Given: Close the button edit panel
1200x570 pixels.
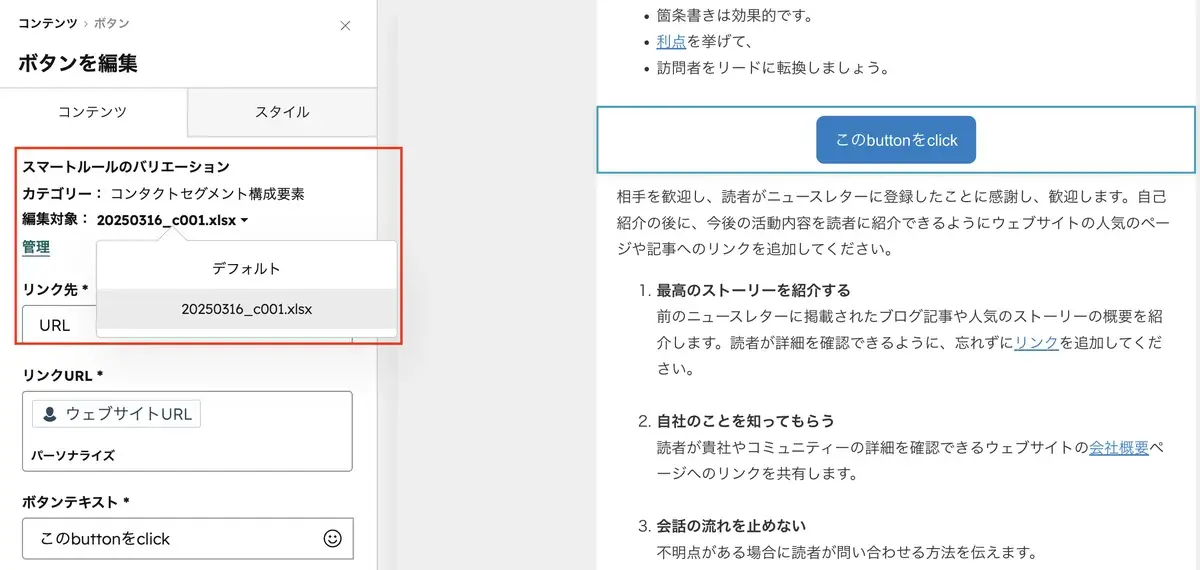Looking at the screenshot, I should tap(345, 26).
